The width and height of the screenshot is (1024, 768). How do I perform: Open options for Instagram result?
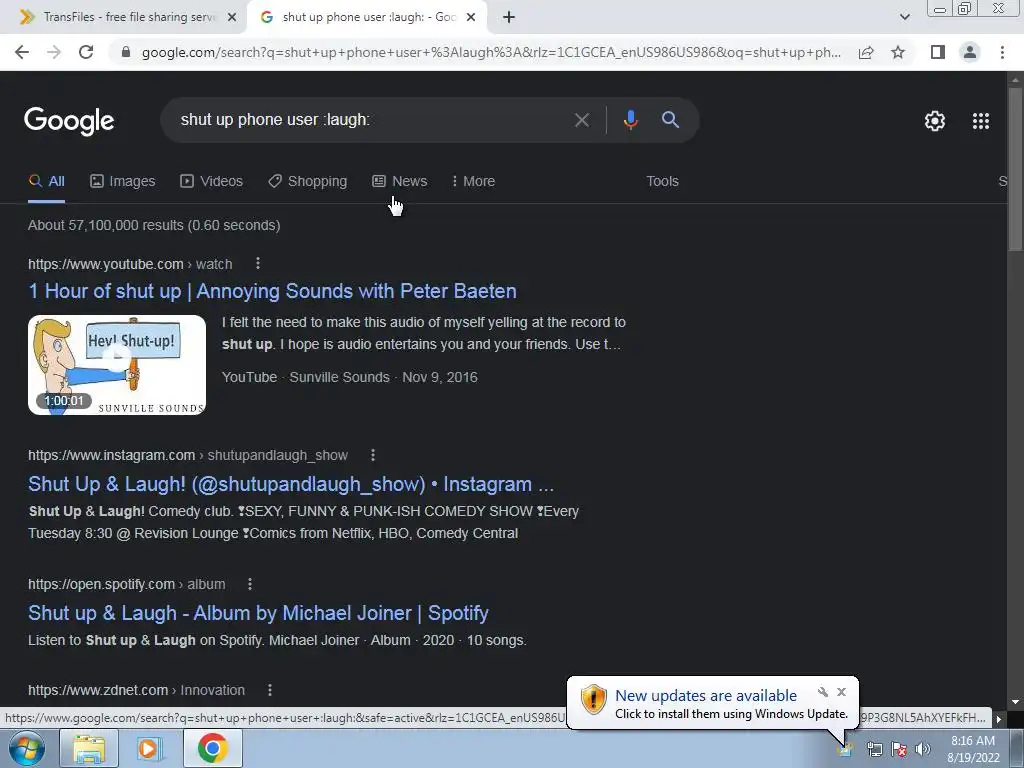click(373, 455)
